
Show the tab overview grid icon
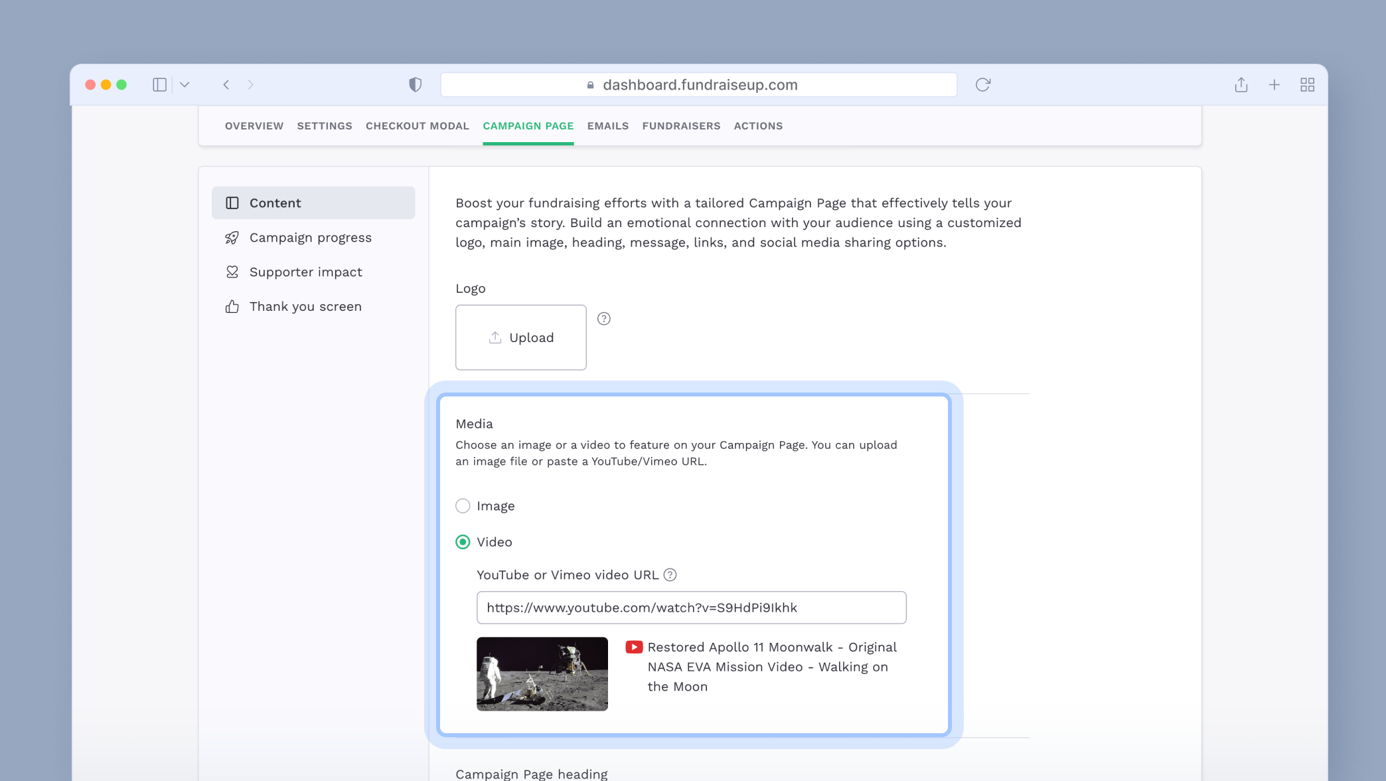coord(1307,85)
